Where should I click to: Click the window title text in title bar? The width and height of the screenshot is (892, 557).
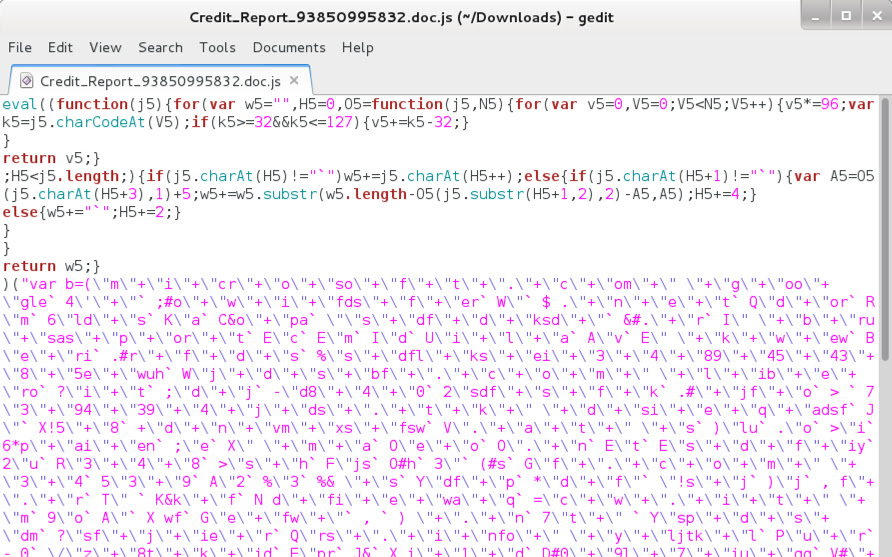[x=401, y=17]
